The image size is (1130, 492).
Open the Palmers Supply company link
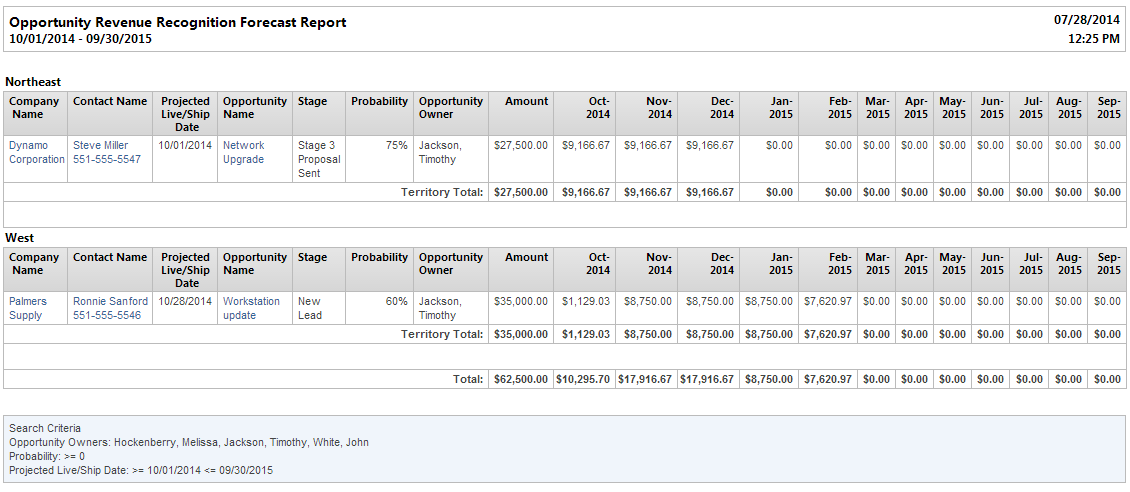[x=25, y=308]
